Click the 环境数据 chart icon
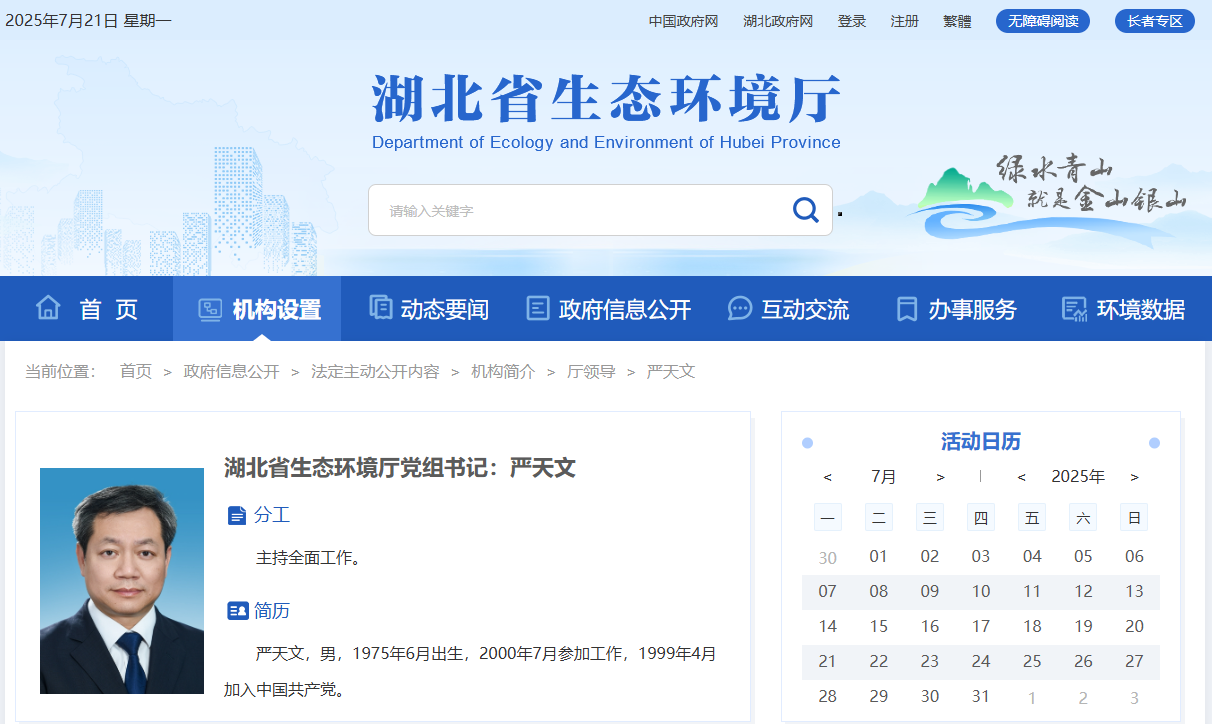The image size is (1212, 724). point(1074,309)
